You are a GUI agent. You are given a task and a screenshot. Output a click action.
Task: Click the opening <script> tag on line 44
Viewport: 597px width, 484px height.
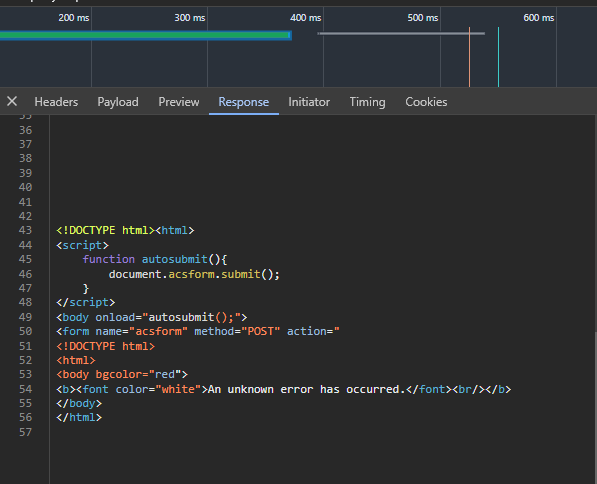click(82, 245)
